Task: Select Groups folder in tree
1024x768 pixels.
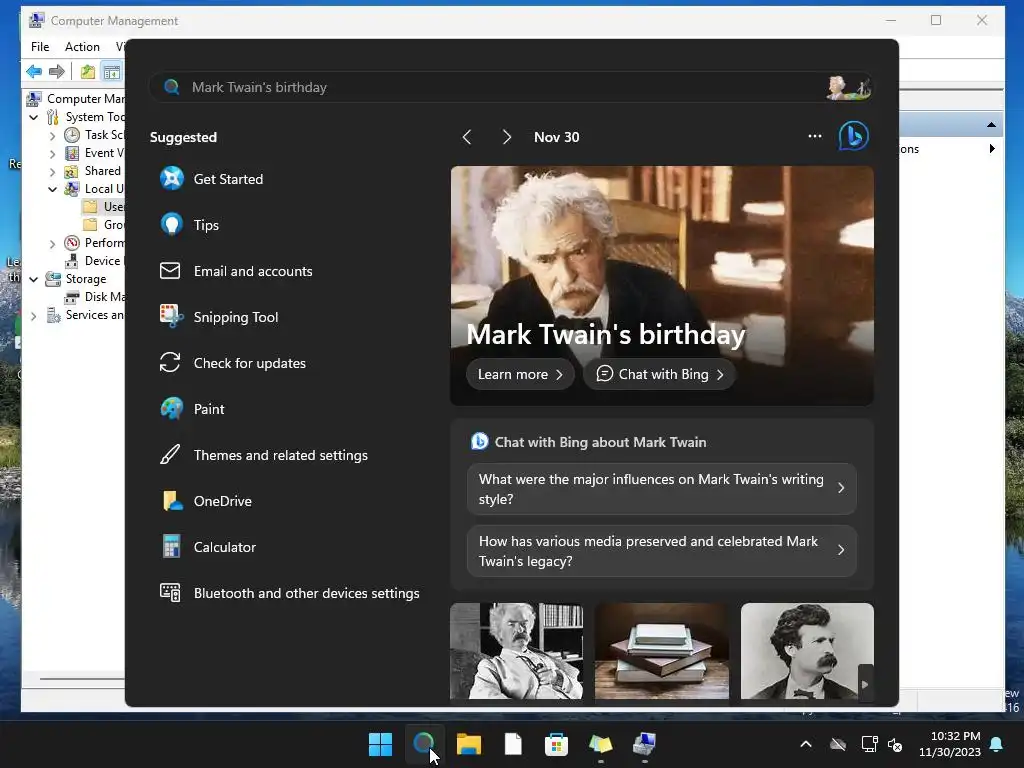Action: (104, 225)
